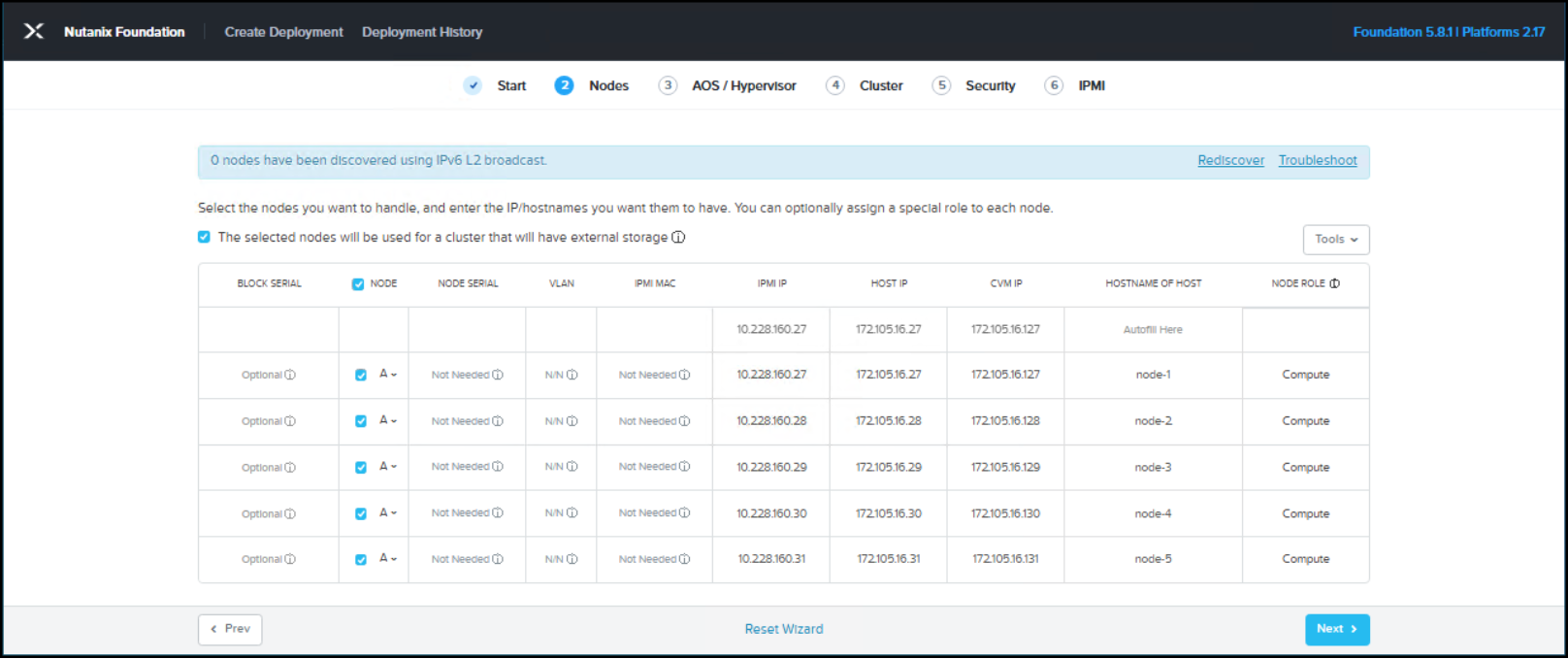This screenshot has width=1568, height=659.
Task: Open node position A dropdown for node-5
Action: point(388,558)
